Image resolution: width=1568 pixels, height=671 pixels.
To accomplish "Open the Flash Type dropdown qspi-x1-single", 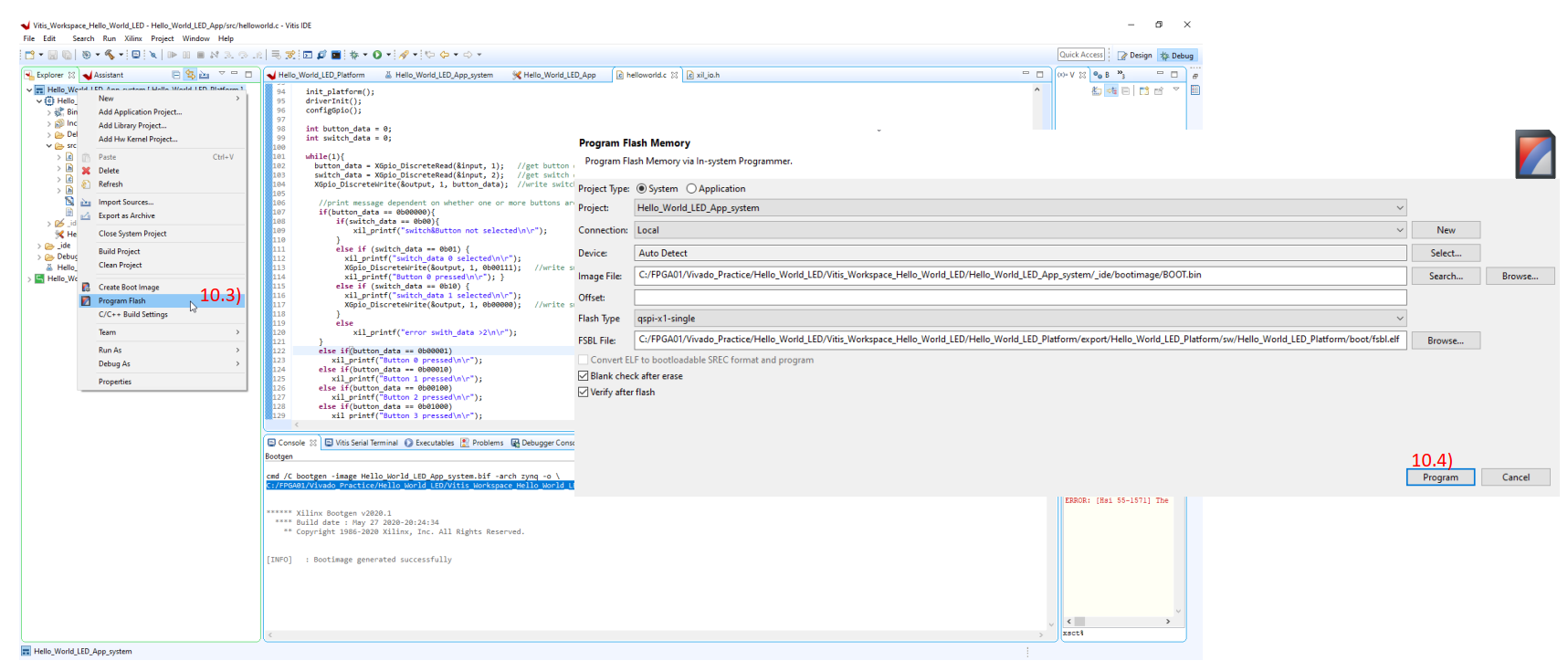I will point(1400,319).
